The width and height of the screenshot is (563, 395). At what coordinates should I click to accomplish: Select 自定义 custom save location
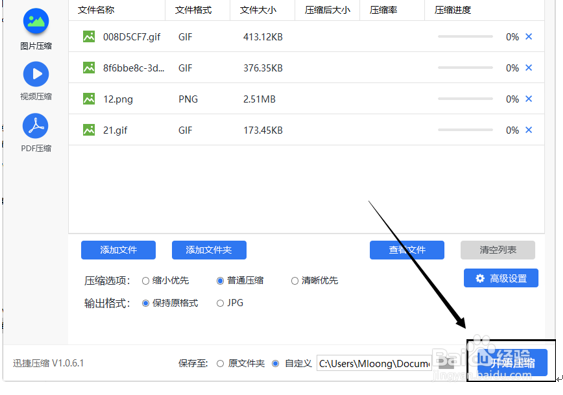pos(292,363)
